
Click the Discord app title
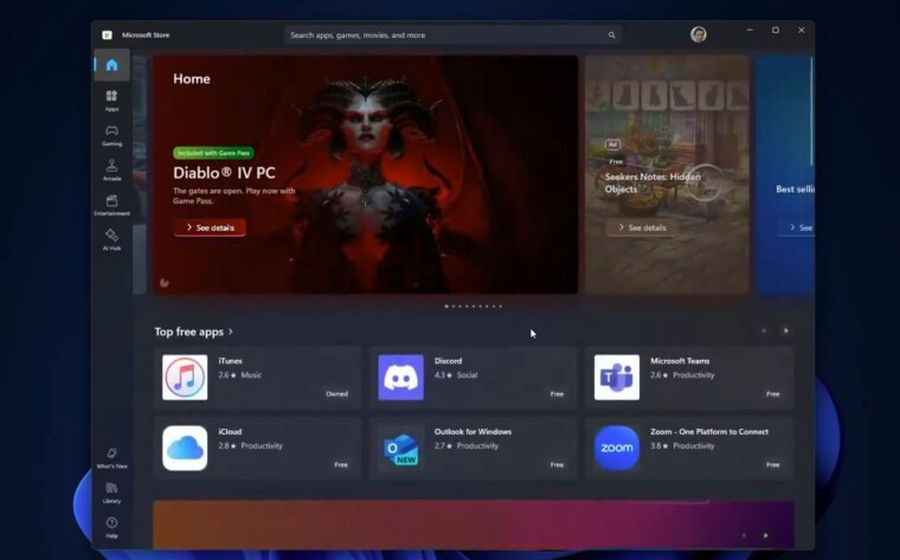[x=448, y=361]
